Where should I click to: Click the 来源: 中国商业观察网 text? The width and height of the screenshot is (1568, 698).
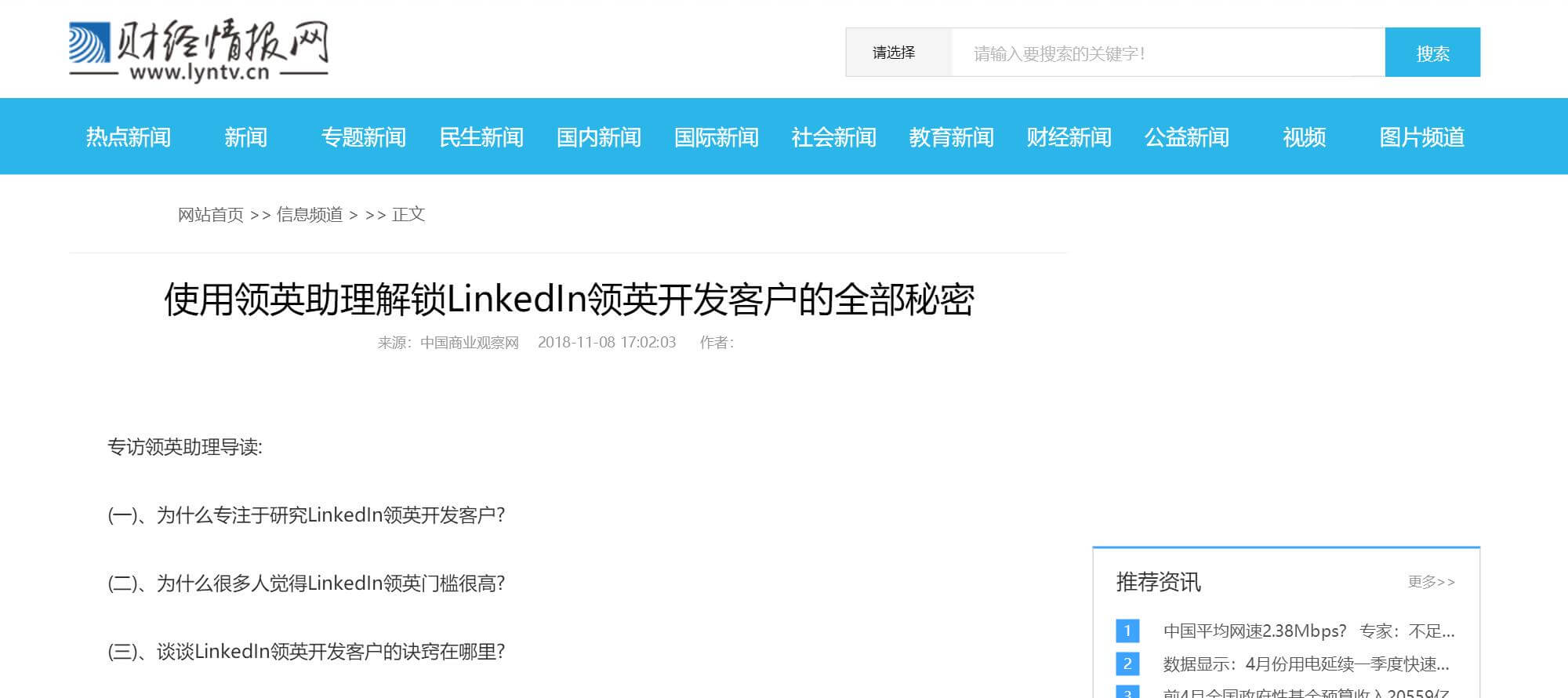(448, 343)
